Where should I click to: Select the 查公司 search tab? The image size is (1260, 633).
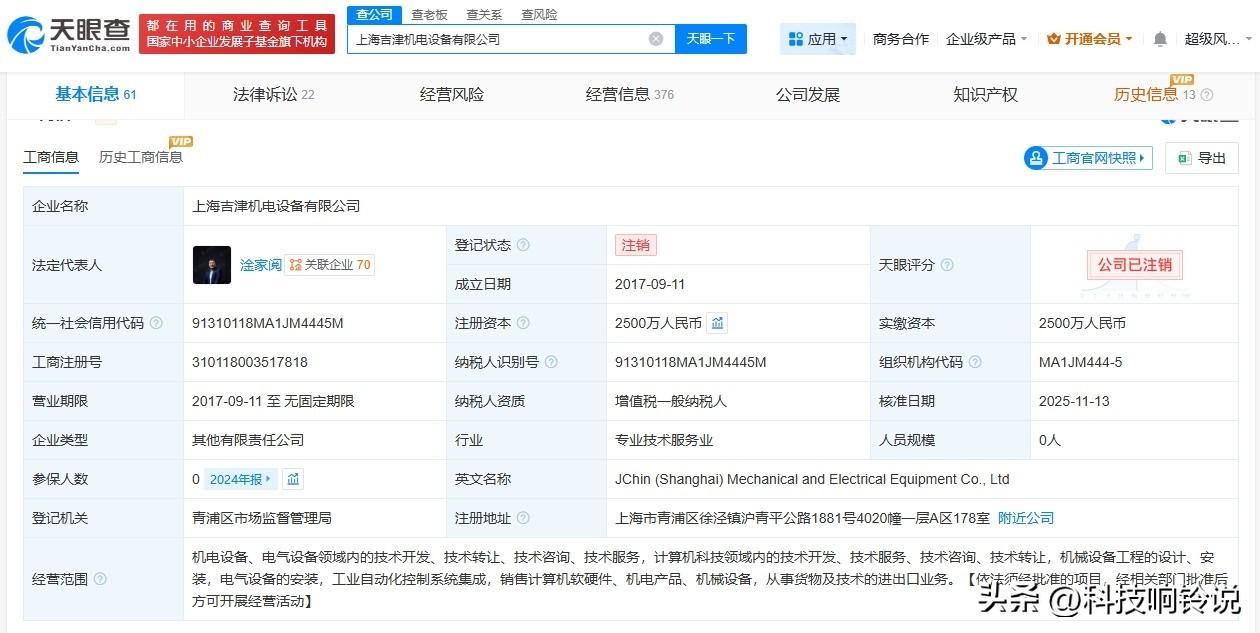click(375, 14)
